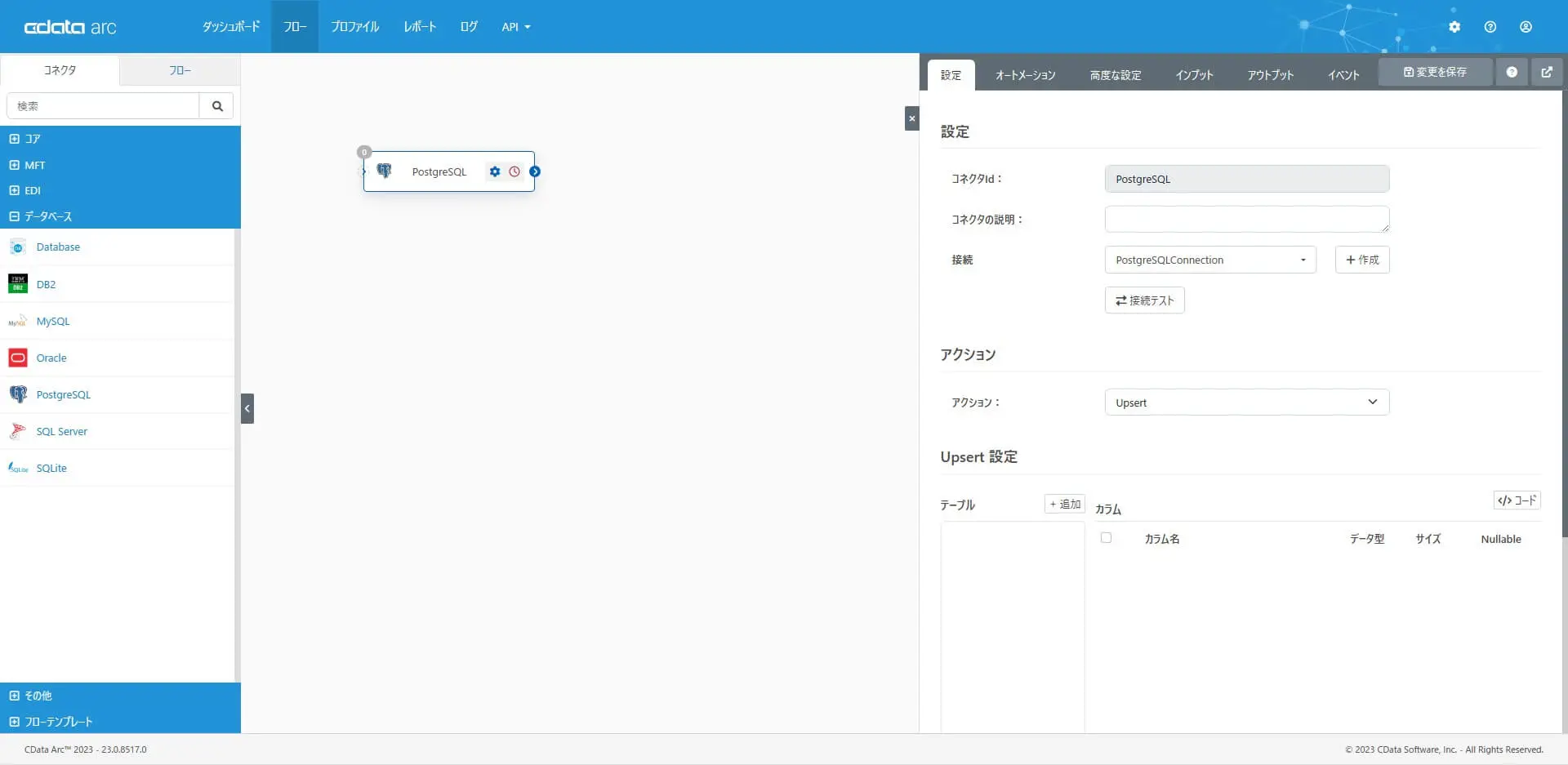Open the user account icon
This screenshot has width=1568, height=765.
pos(1526,27)
